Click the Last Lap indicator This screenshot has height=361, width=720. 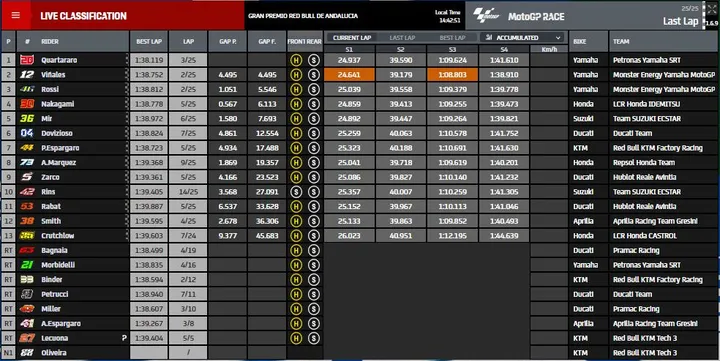pos(681,21)
